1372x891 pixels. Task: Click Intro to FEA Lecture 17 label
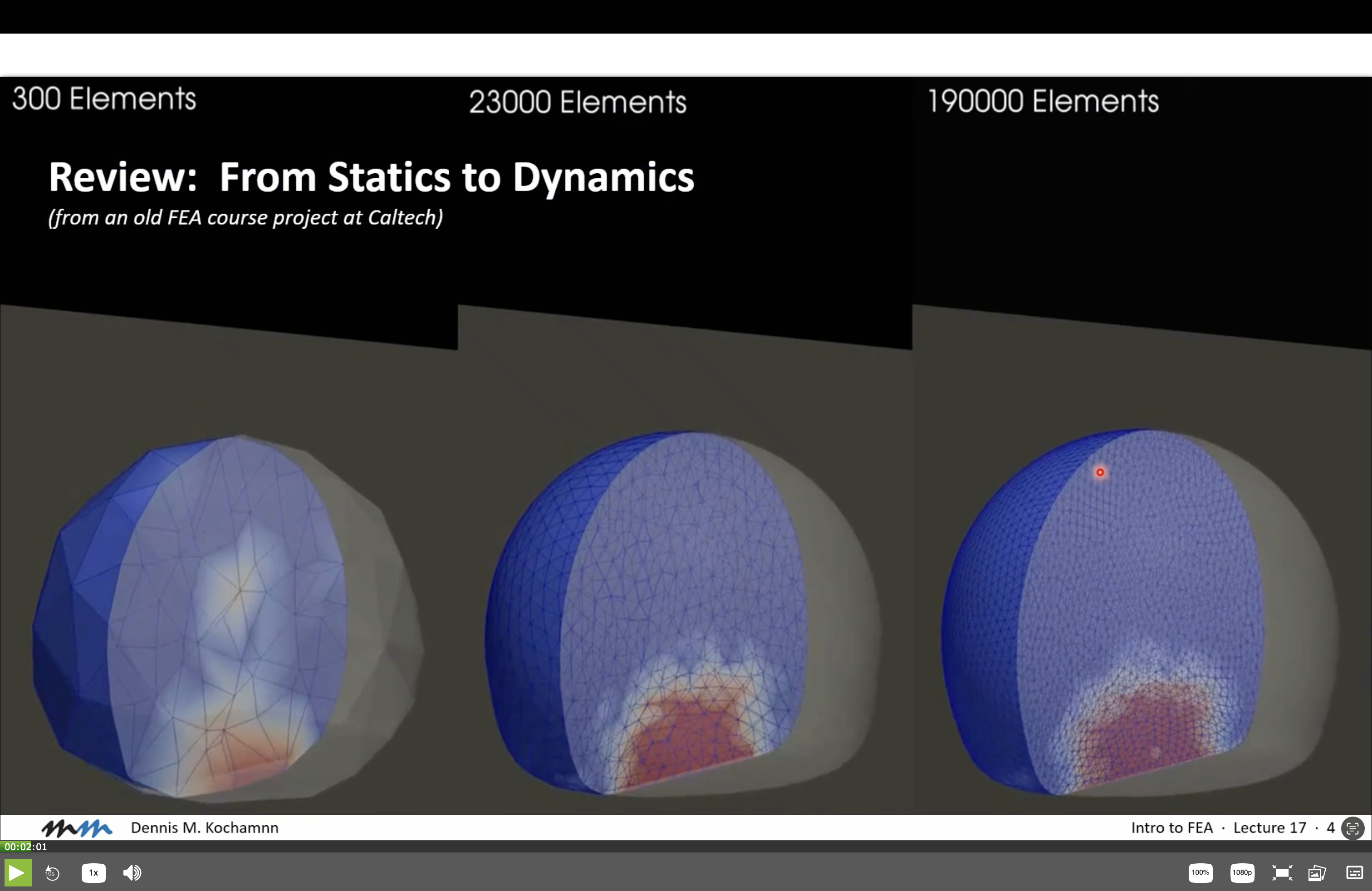click(1218, 828)
